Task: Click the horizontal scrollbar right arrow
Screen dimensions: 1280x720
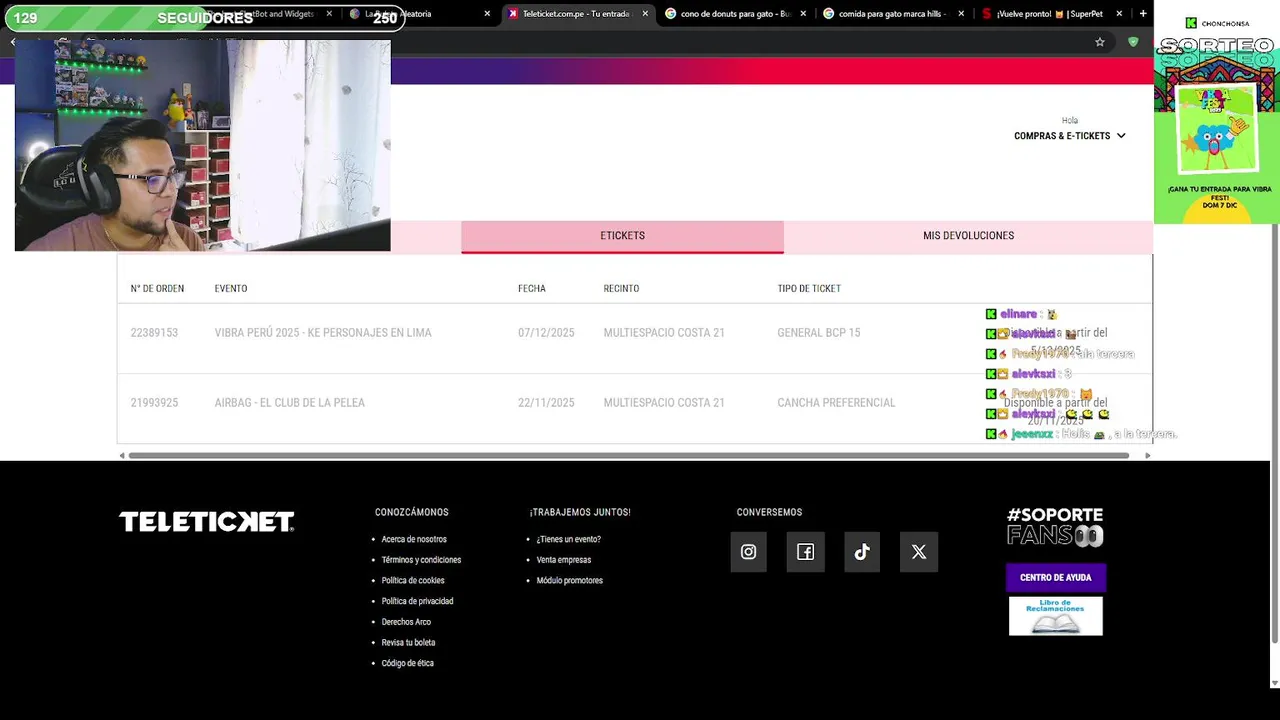Action: pyautogui.click(x=1147, y=456)
